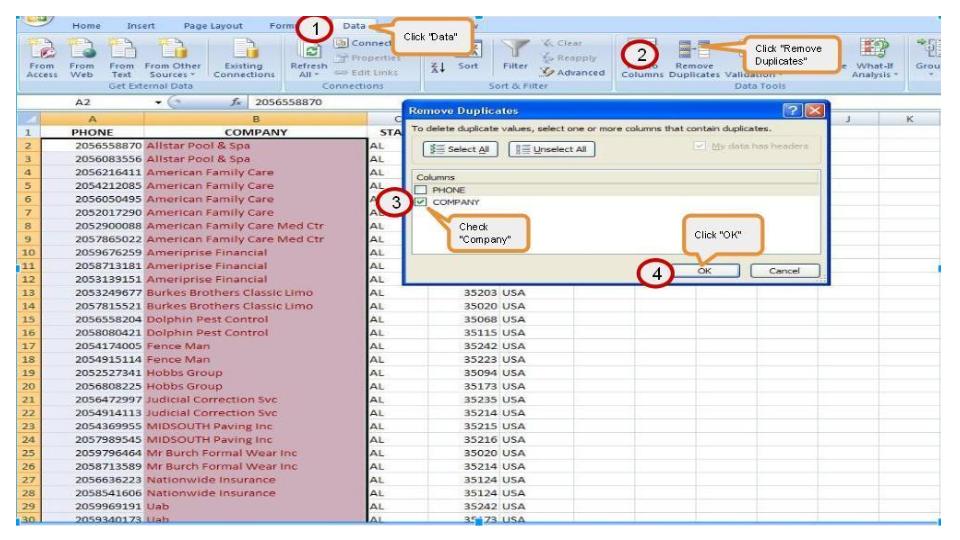This screenshot has height=540, width=960.
Task: Uncheck the COMPANY column checkbox
Action: [423, 201]
